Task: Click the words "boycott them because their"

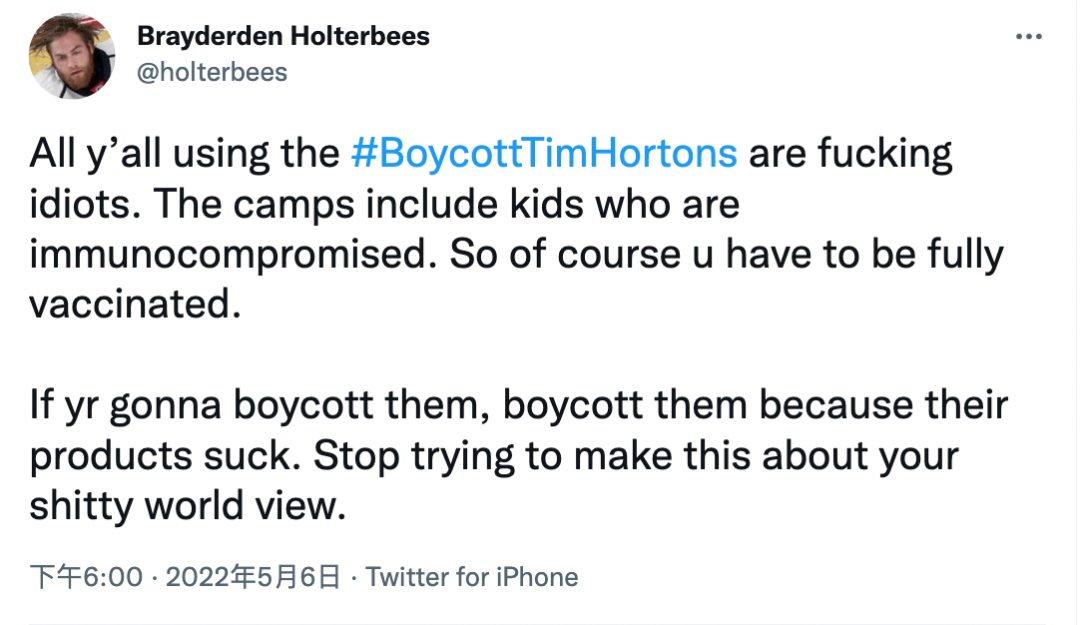Action: tap(755, 405)
